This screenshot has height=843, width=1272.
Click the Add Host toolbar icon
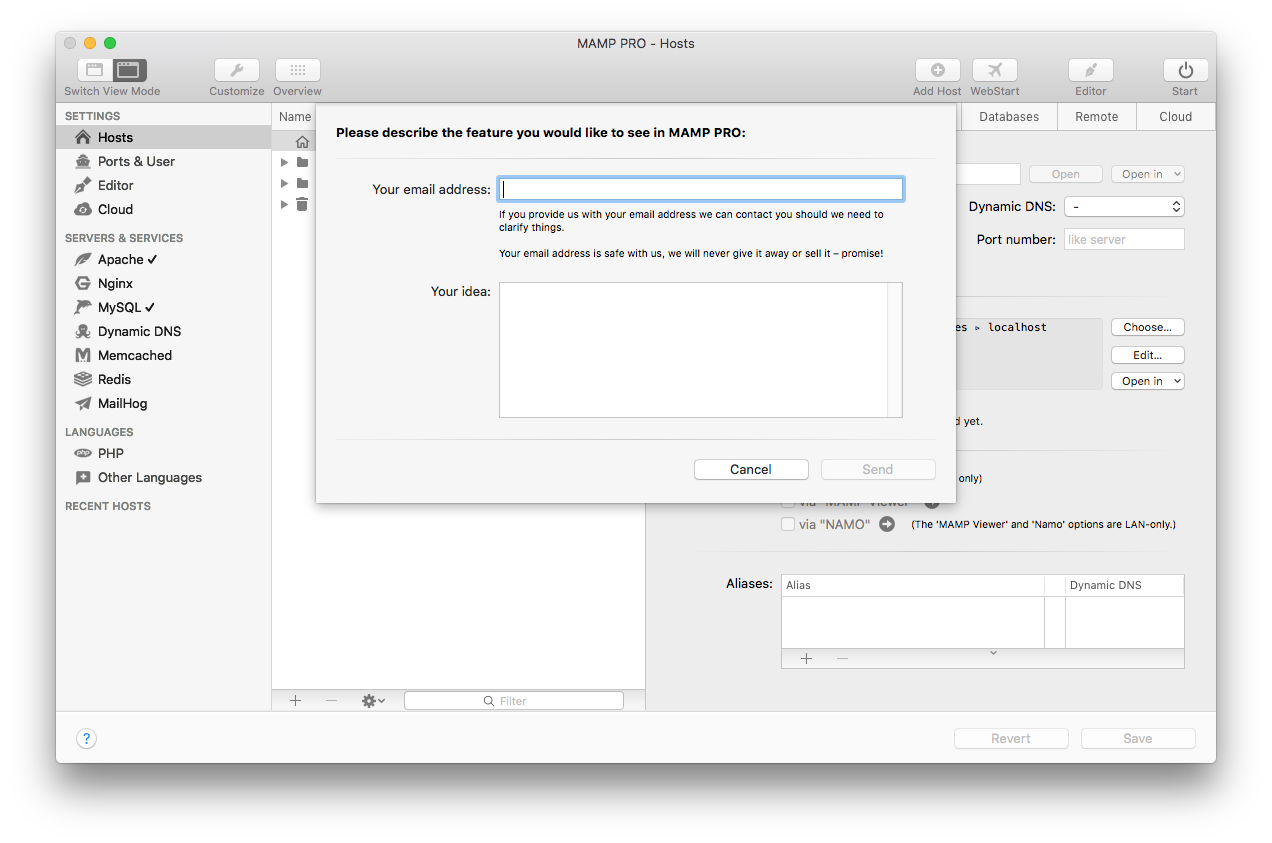pyautogui.click(x=937, y=70)
